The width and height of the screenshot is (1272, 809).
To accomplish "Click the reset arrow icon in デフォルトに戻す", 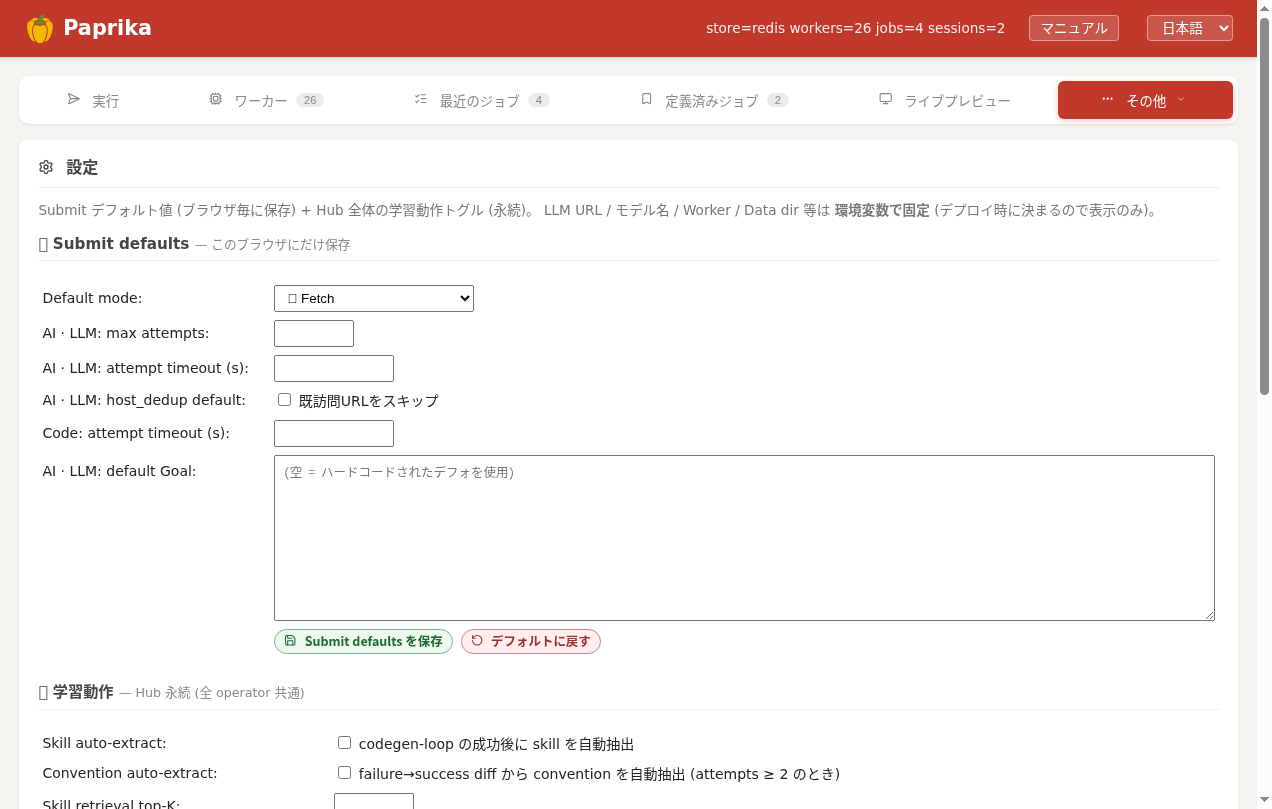I will coord(477,641).
